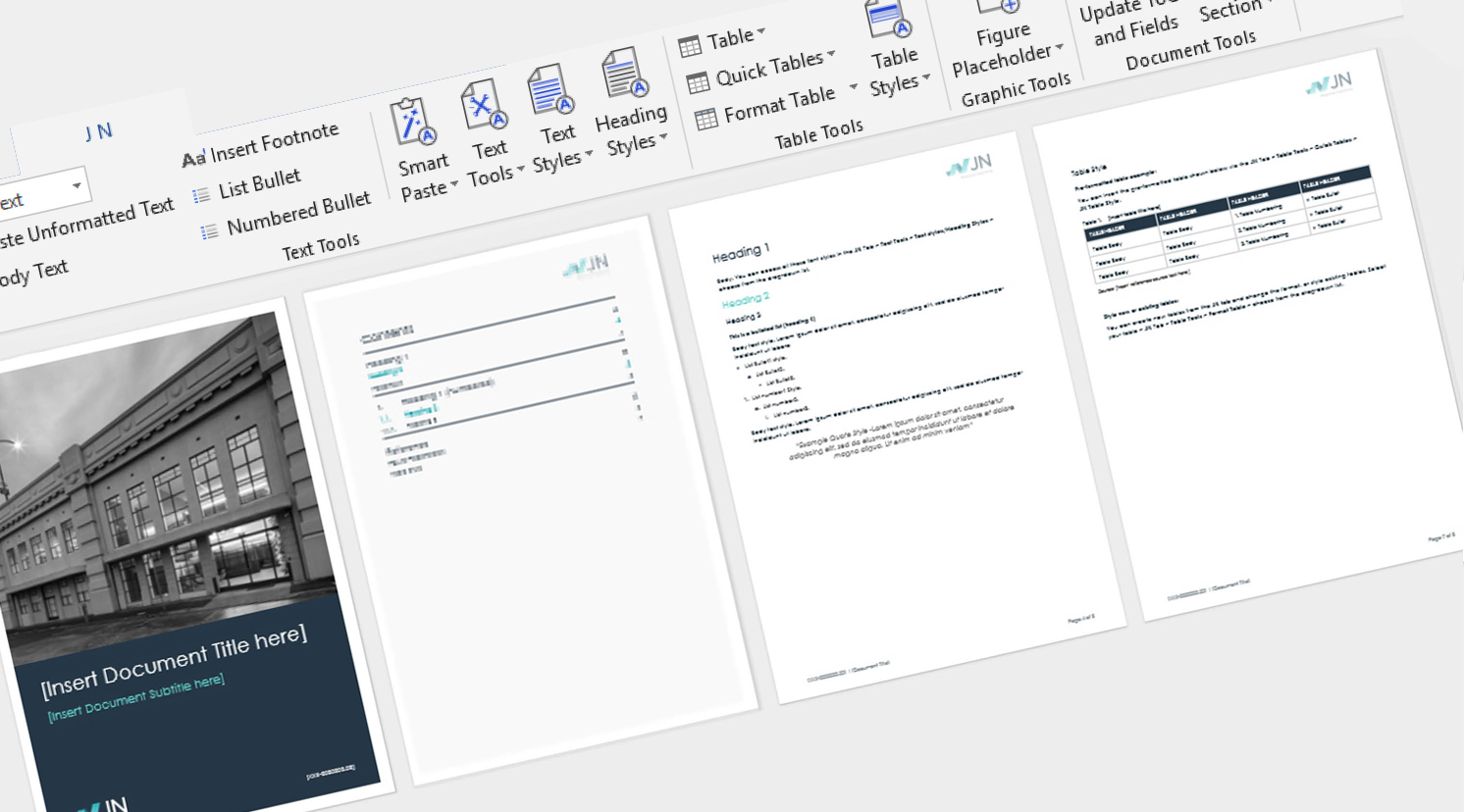Expand the Smart Paste dropdown arrow

(454, 184)
